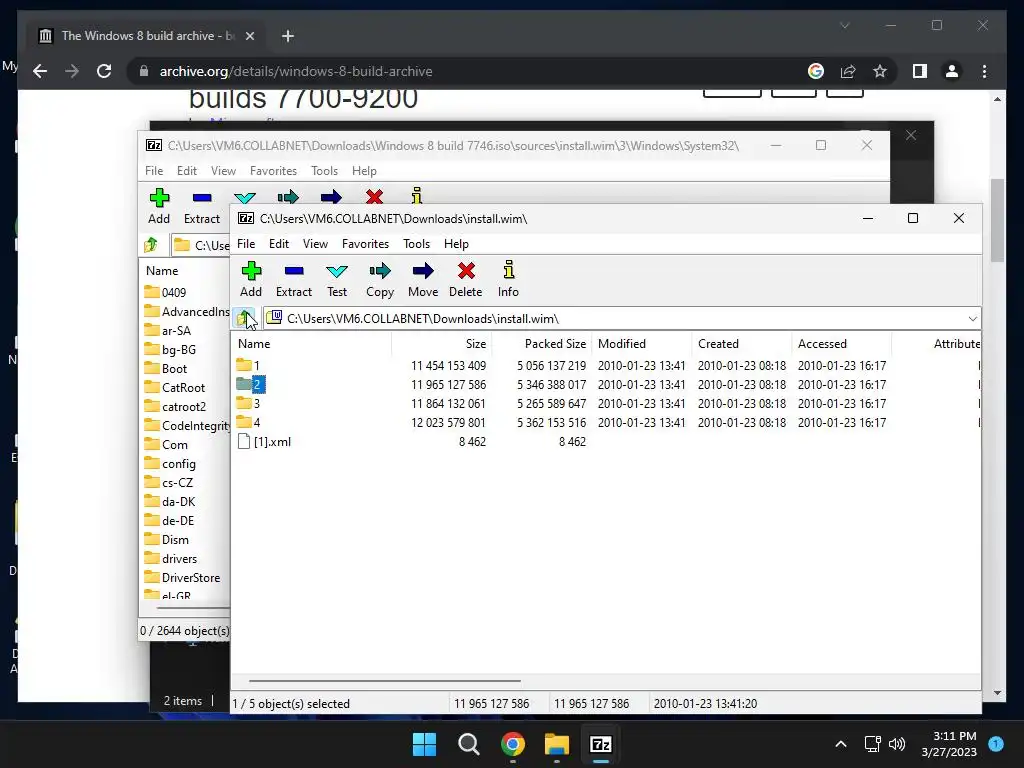The height and width of the screenshot is (768, 1024).
Task: Open View menu in install.wim window
Action: pyautogui.click(x=315, y=244)
